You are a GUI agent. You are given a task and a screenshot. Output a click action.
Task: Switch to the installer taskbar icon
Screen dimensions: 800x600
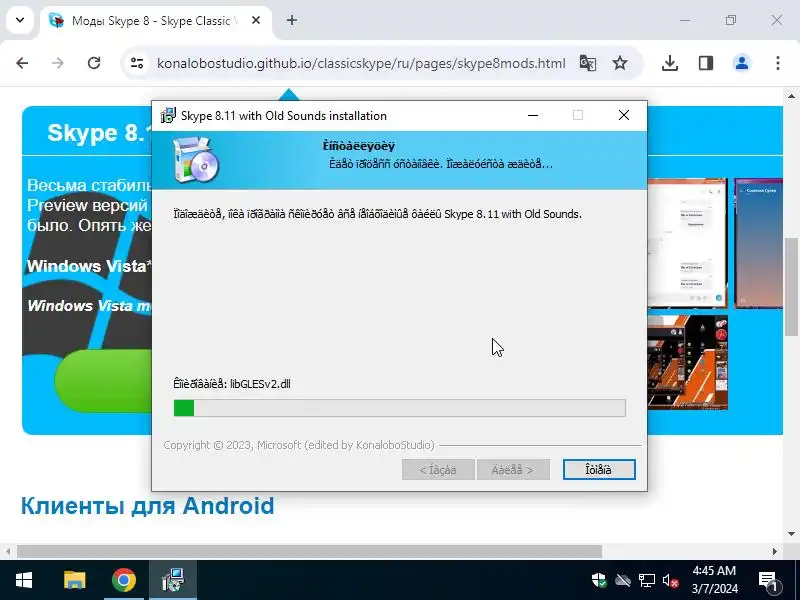coord(173,580)
